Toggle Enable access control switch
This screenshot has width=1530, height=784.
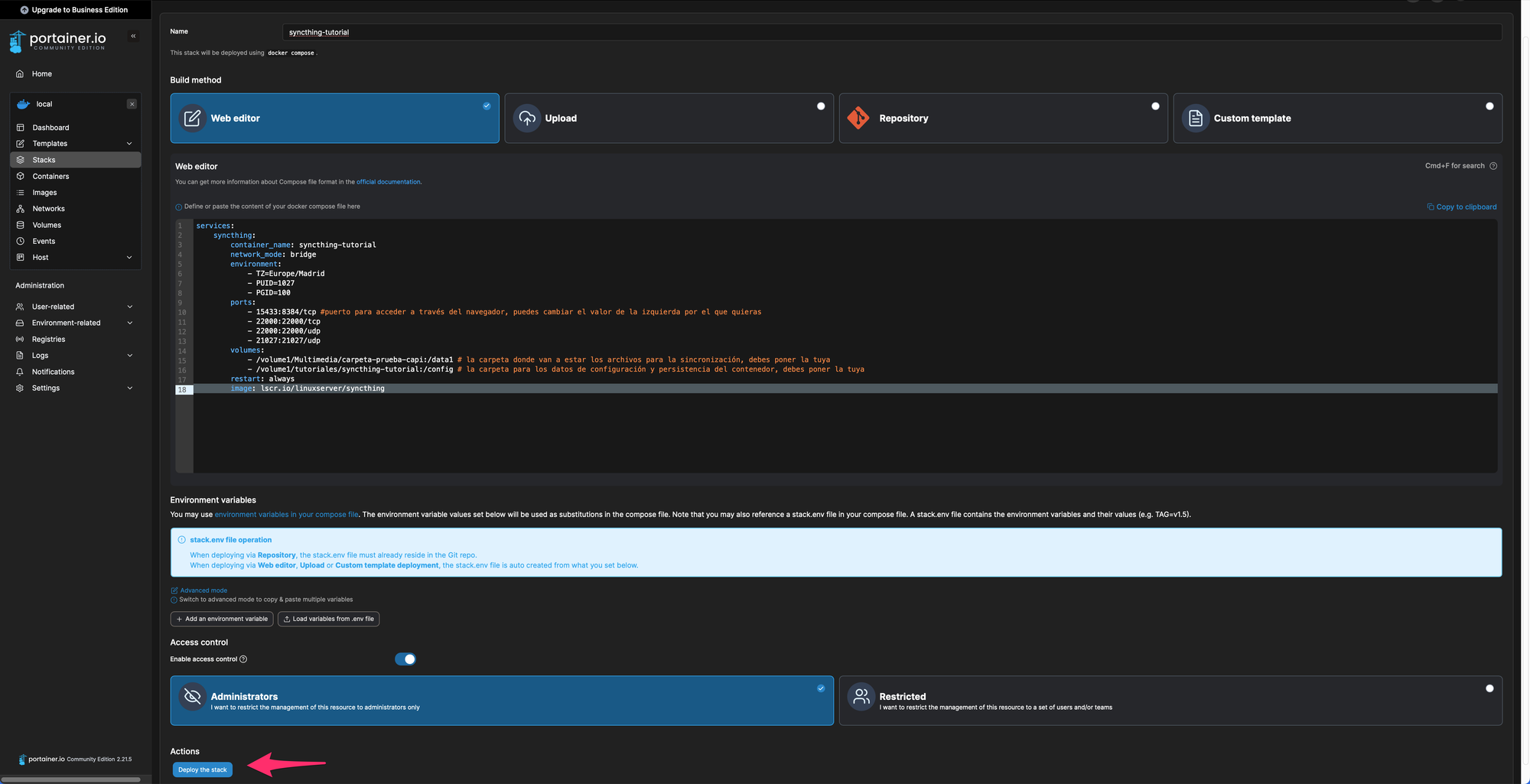[405, 659]
